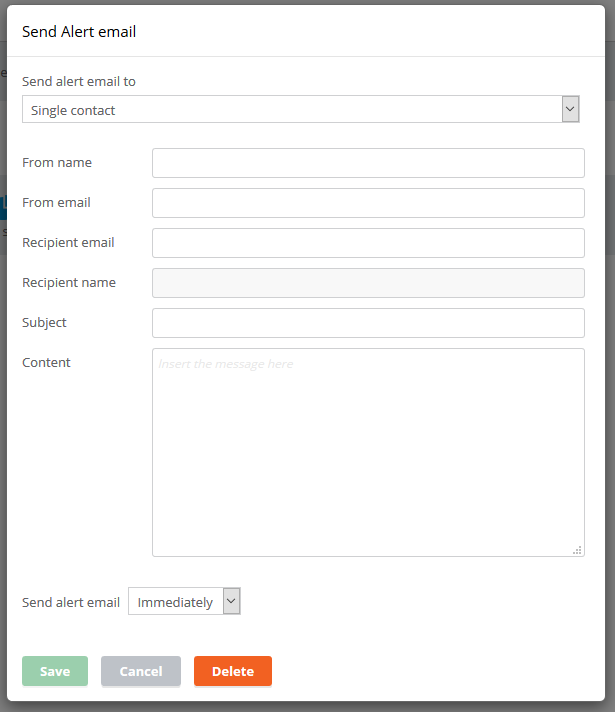The image size is (615, 712).
Task: Open the Immediately timing dropdown
Action: click(184, 601)
